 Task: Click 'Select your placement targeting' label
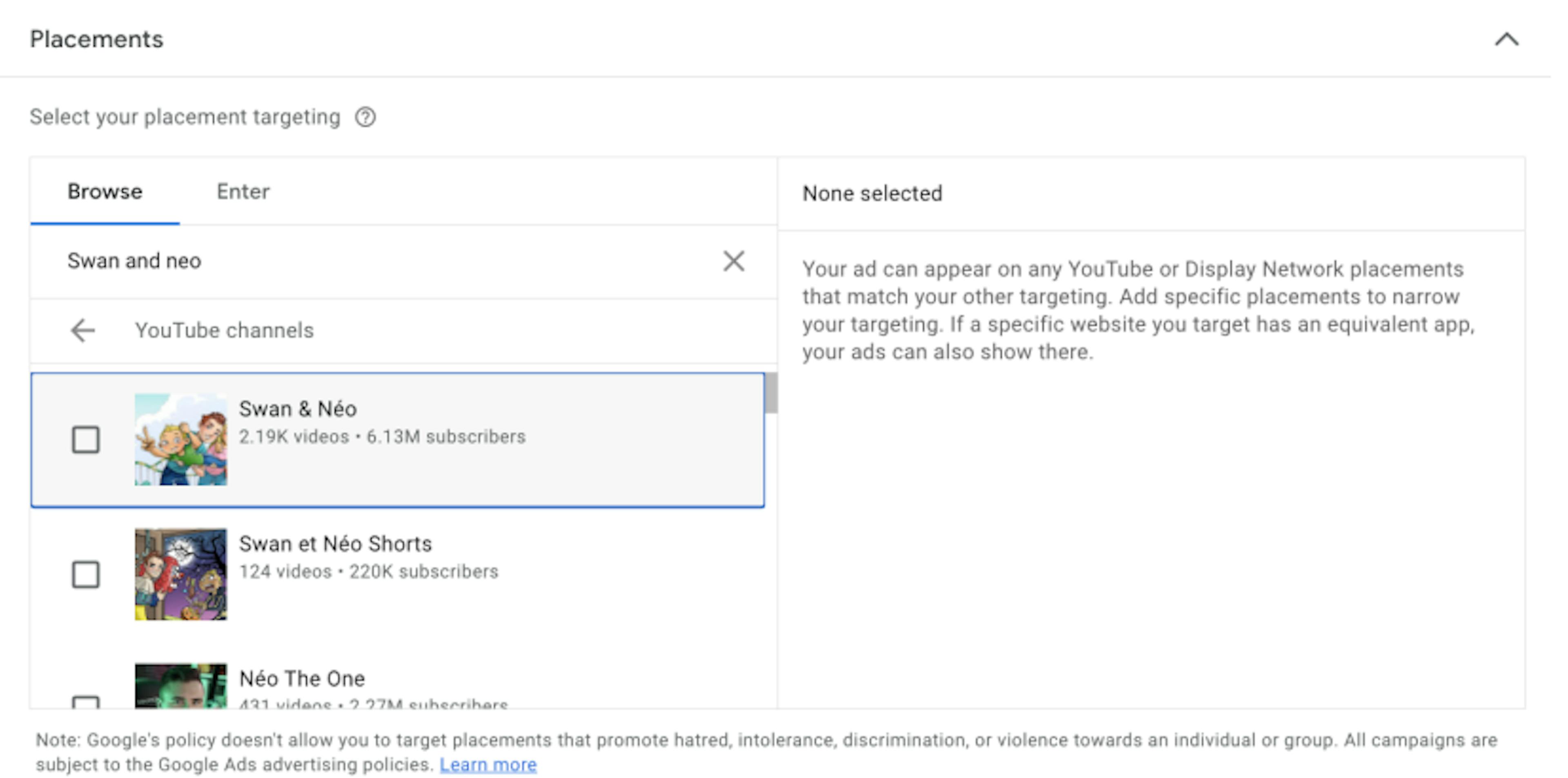pos(185,117)
